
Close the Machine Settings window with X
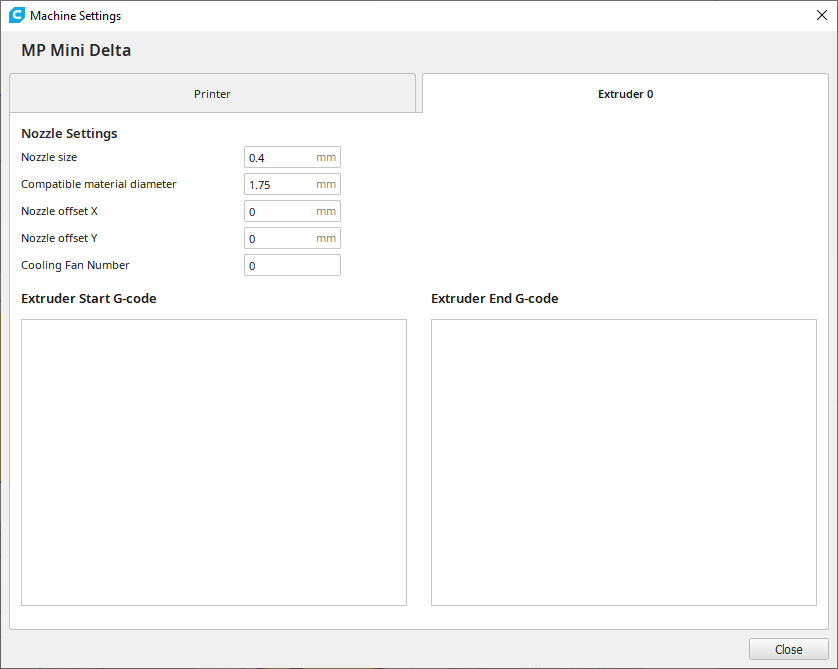822,15
